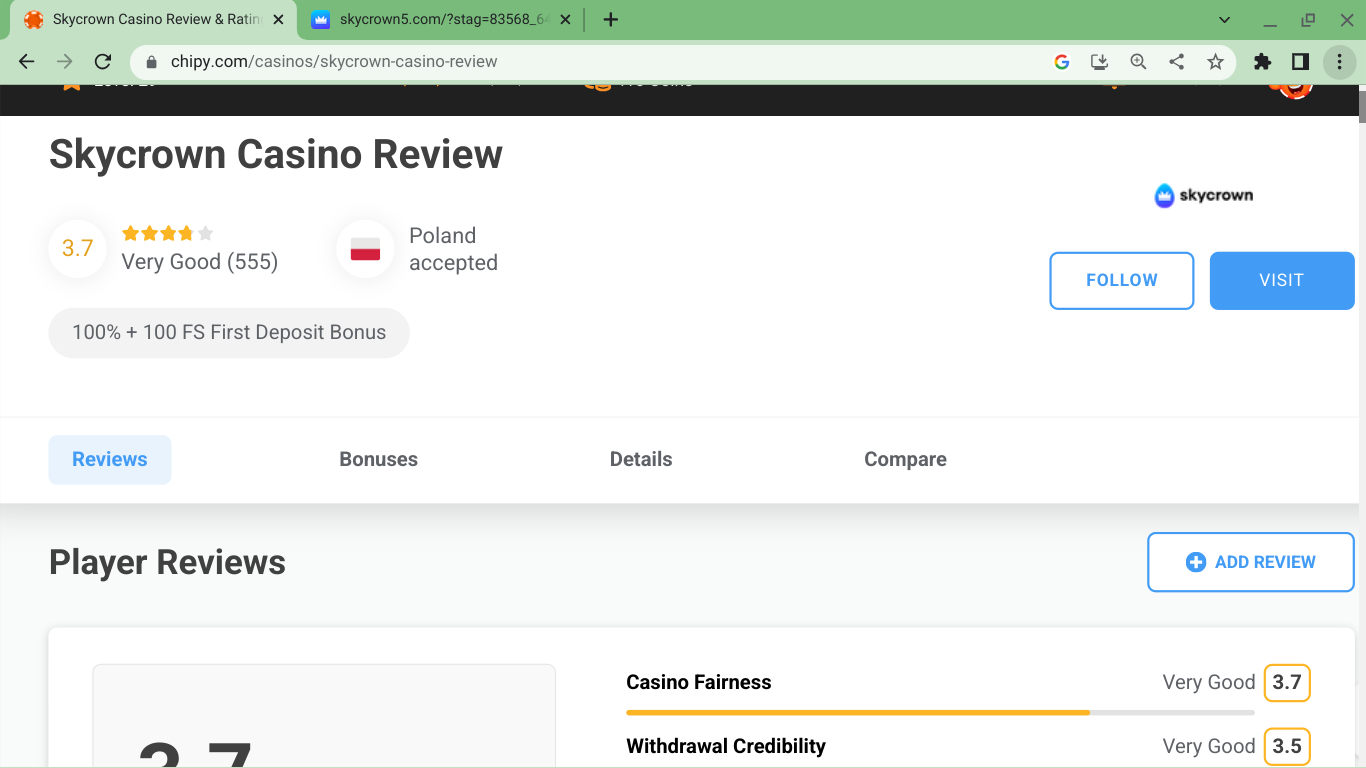Viewport: 1366px width, 768px height.
Task: Switch to the skycrown5.com tab
Action: [440, 20]
